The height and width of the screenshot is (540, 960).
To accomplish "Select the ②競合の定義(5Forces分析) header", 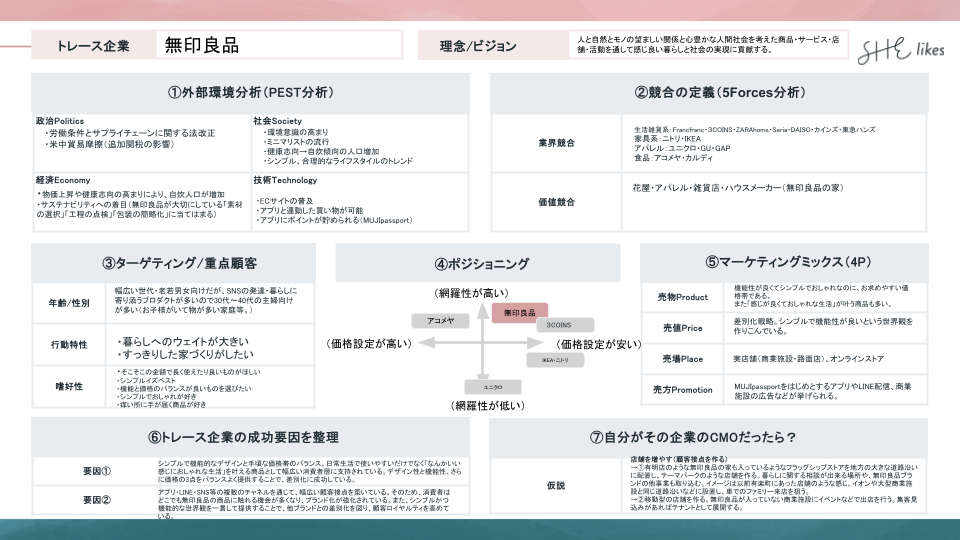I will point(718,92).
